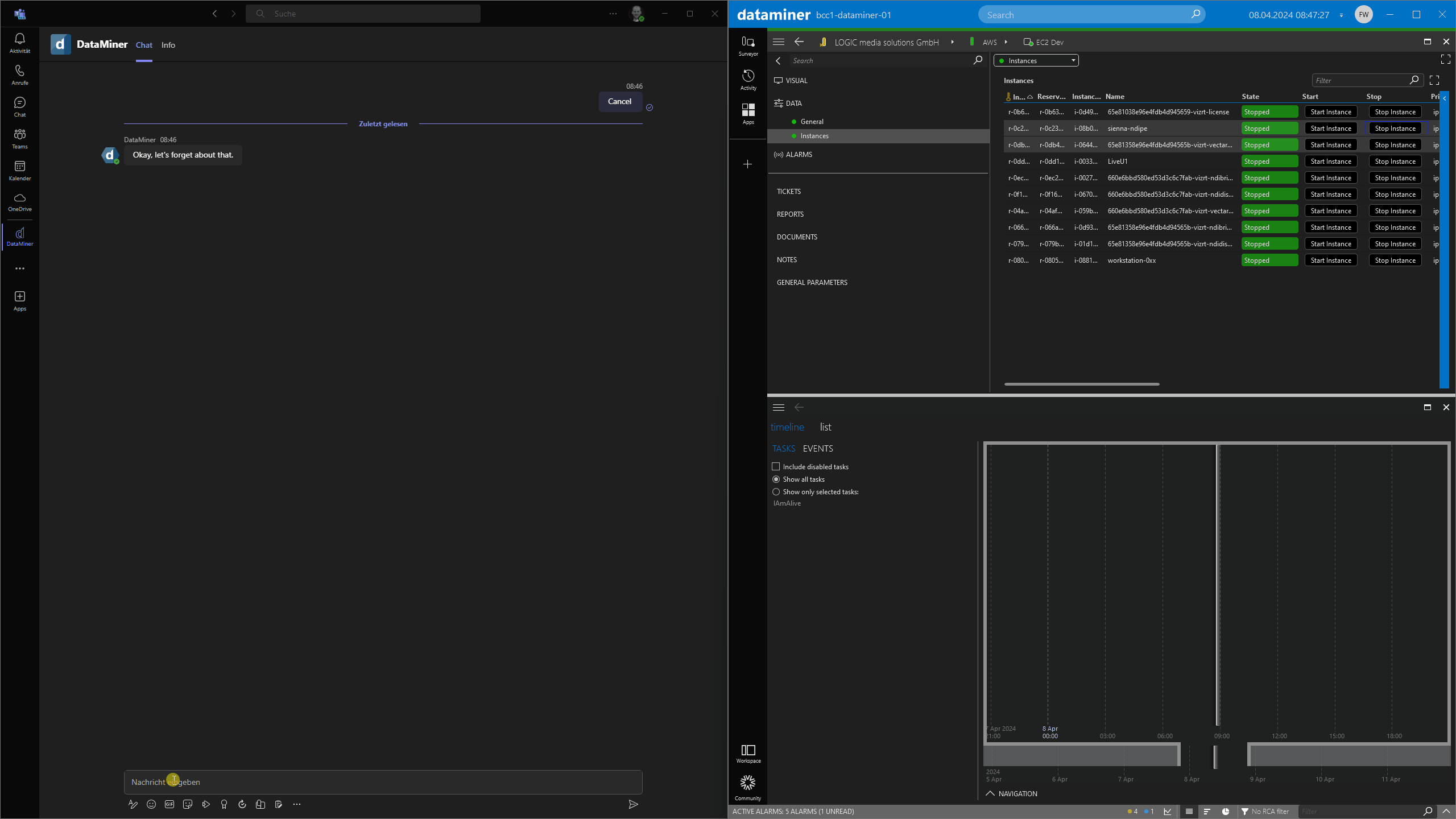Click Start Instance for workstation-0xx
Viewport: 1456px width, 819px height.
point(1331,260)
